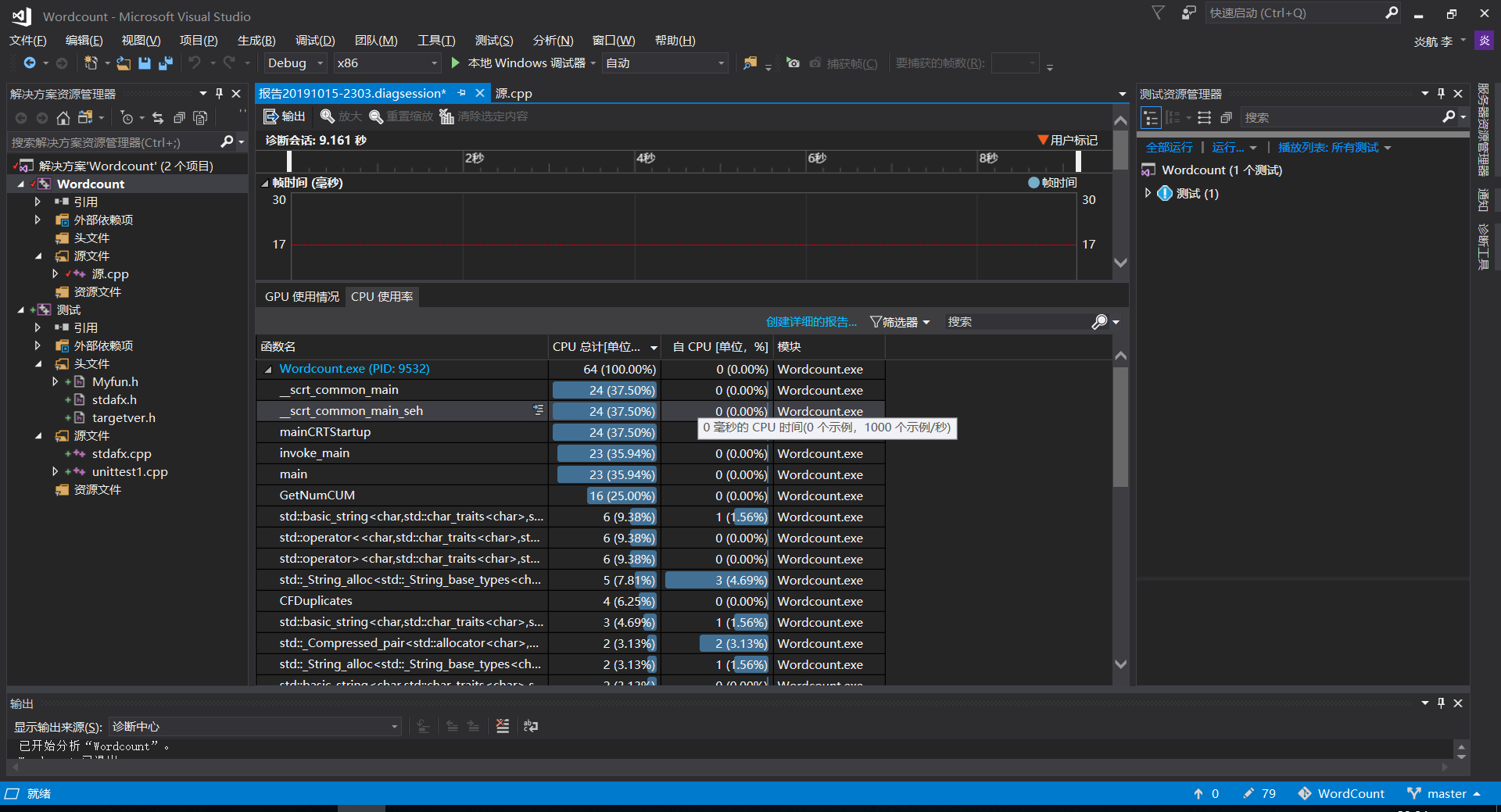Switch to the GPU 使用情况 tab
Image resolution: width=1501 pixels, height=812 pixels.
coord(302,297)
